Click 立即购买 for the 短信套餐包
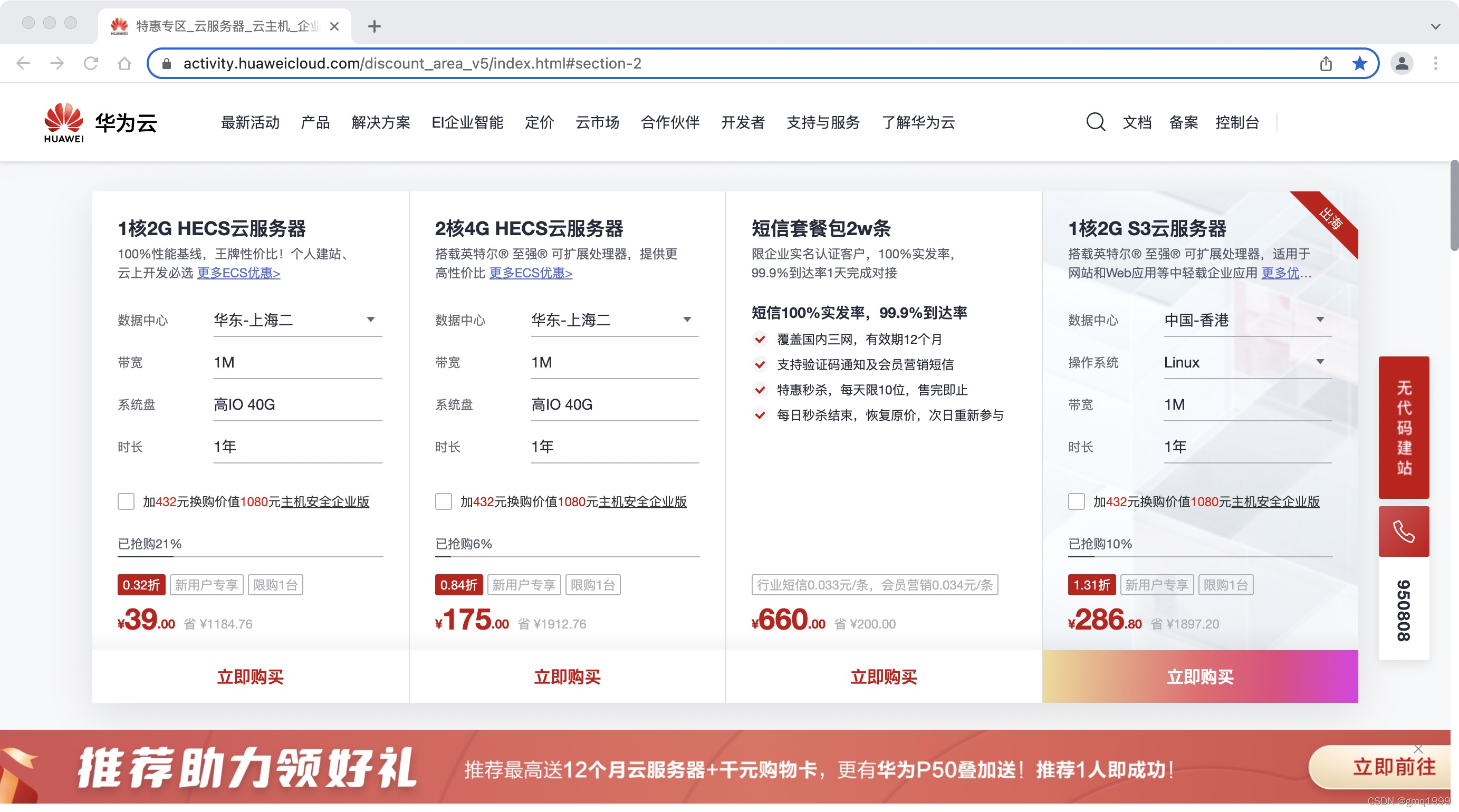Image resolution: width=1459 pixels, height=812 pixels. tap(883, 676)
